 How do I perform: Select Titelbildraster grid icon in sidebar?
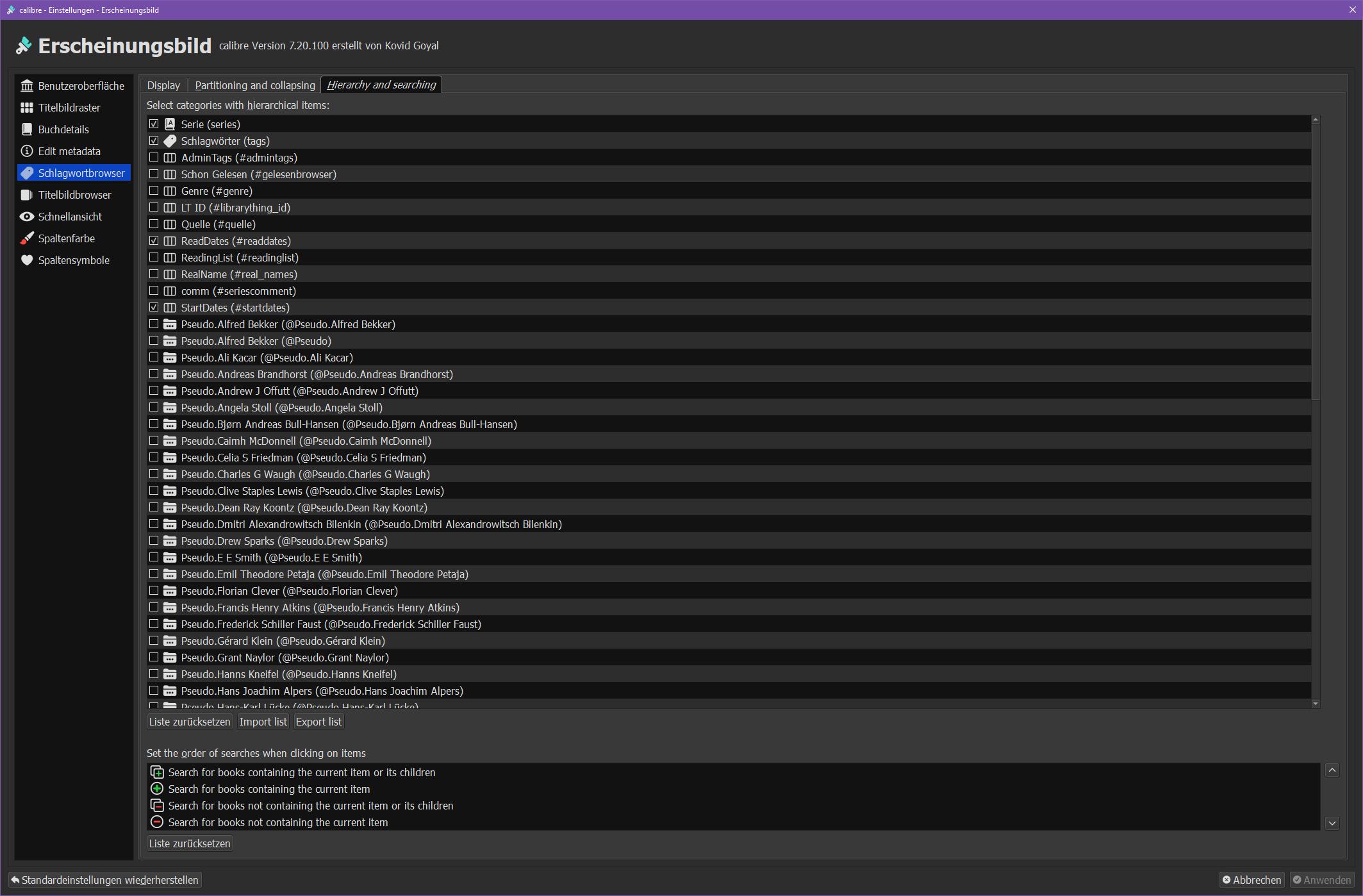(x=27, y=108)
